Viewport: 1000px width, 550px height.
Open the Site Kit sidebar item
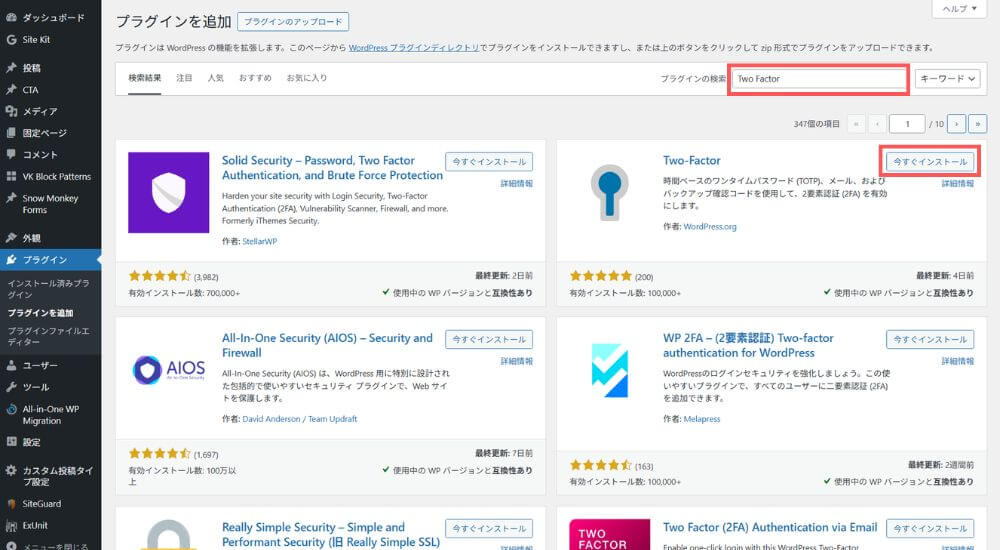tap(36, 40)
